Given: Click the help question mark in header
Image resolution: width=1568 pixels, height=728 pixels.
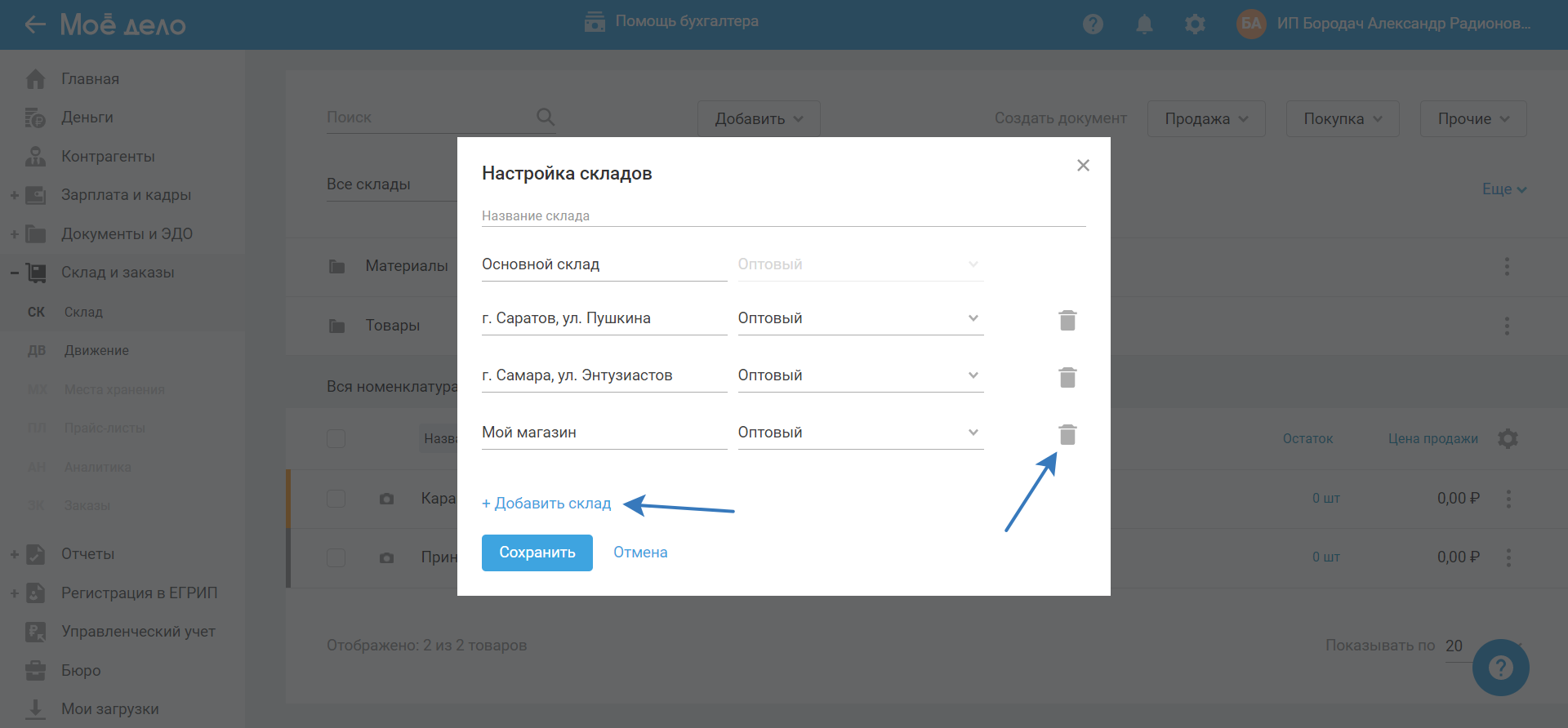Looking at the screenshot, I should point(1093,24).
